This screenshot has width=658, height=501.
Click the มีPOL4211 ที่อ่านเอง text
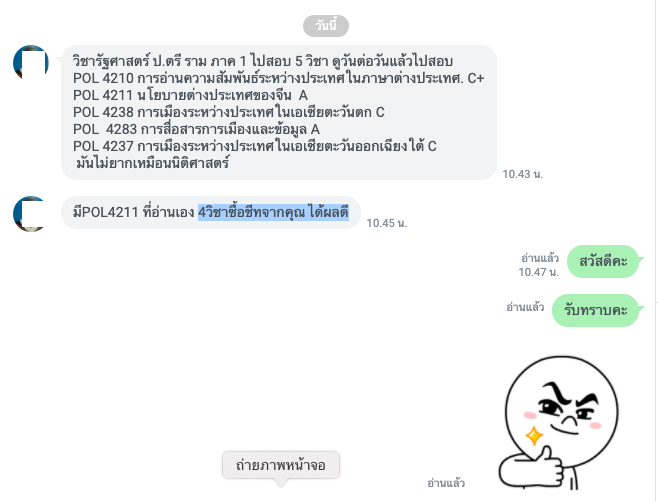tap(133, 212)
